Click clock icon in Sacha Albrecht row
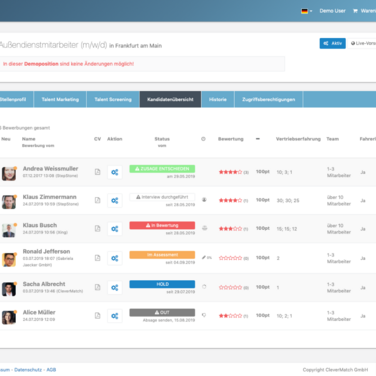This screenshot has height=376, width=376. click(204, 287)
